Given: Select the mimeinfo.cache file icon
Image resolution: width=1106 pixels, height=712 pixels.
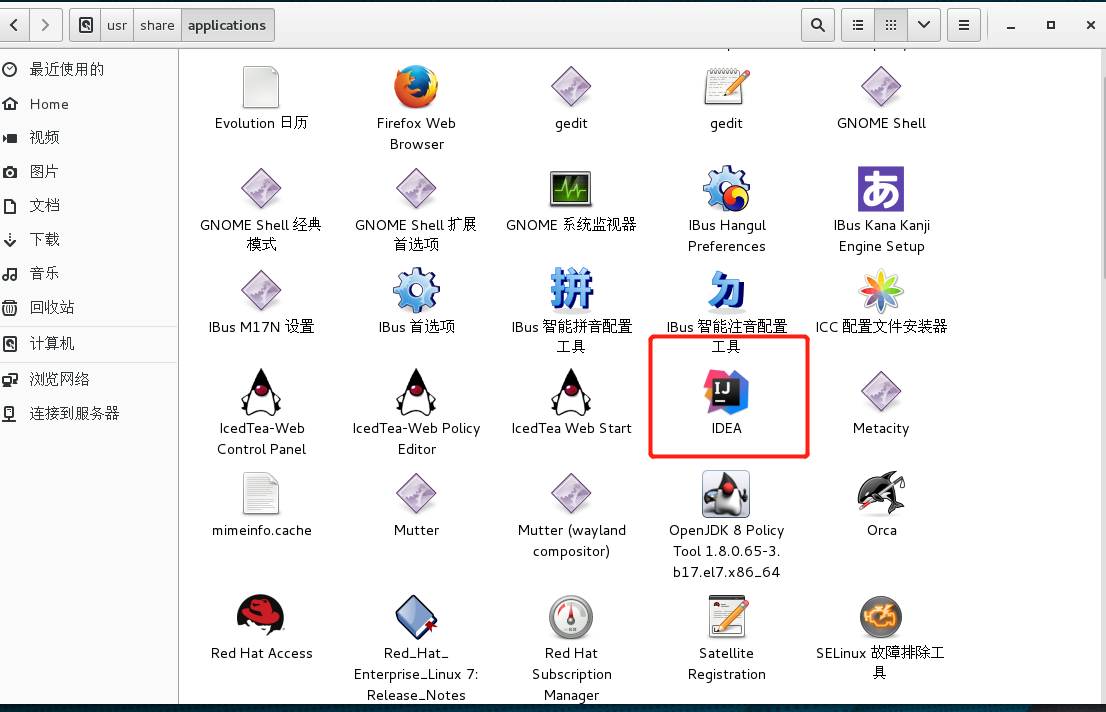Looking at the screenshot, I should point(261,493).
